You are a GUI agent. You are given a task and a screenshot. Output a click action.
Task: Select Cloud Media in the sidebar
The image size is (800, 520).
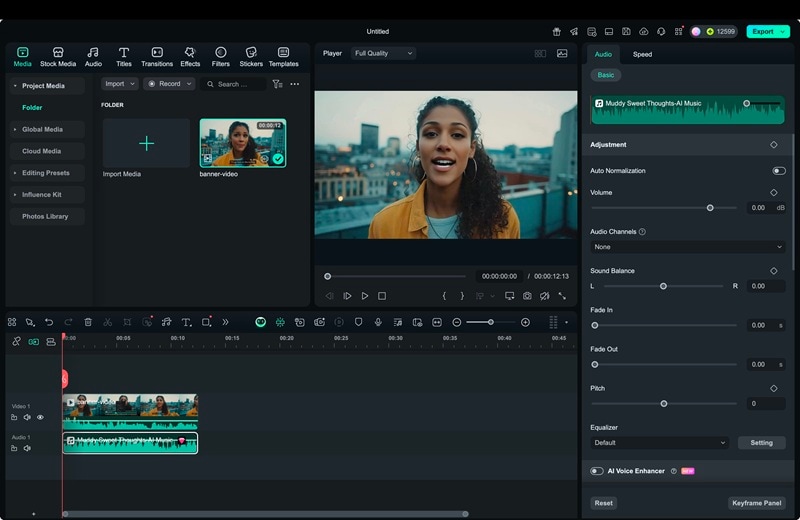click(x=42, y=151)
